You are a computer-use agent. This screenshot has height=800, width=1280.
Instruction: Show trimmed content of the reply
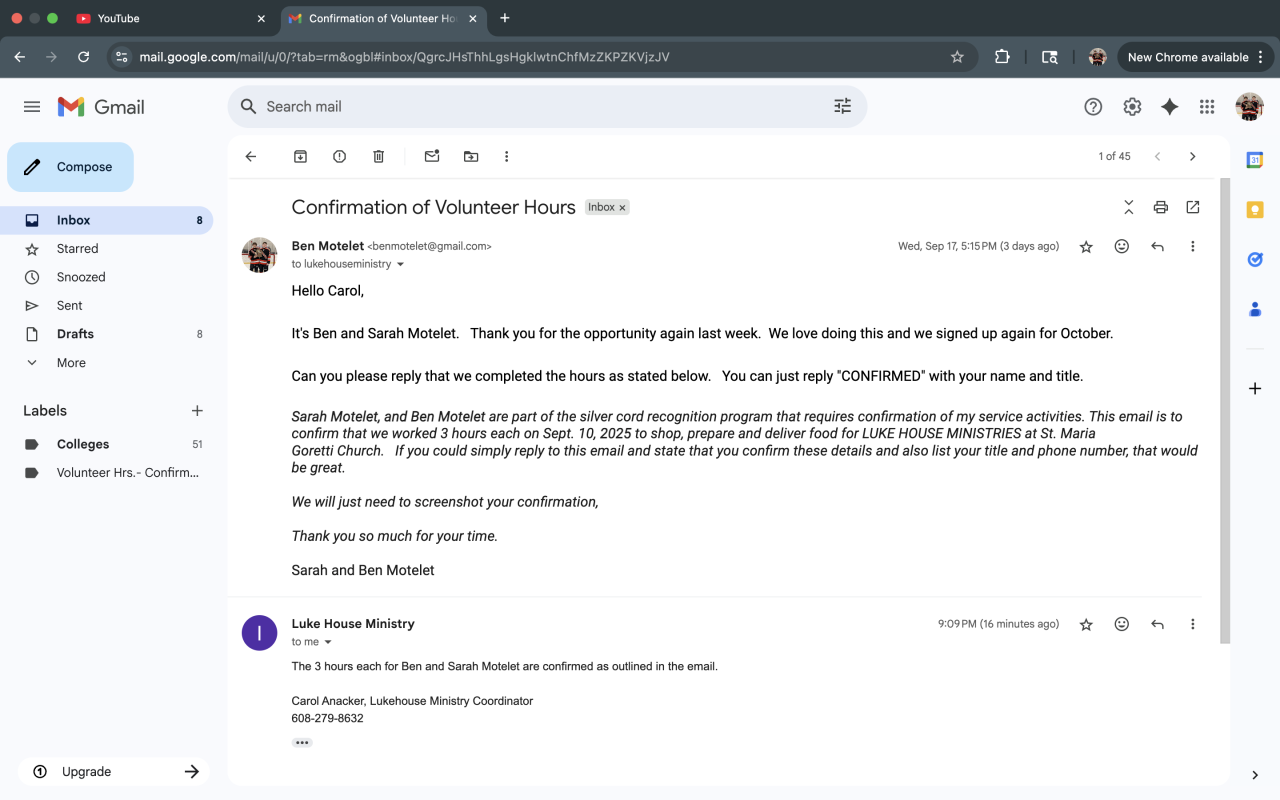point(302,743)
